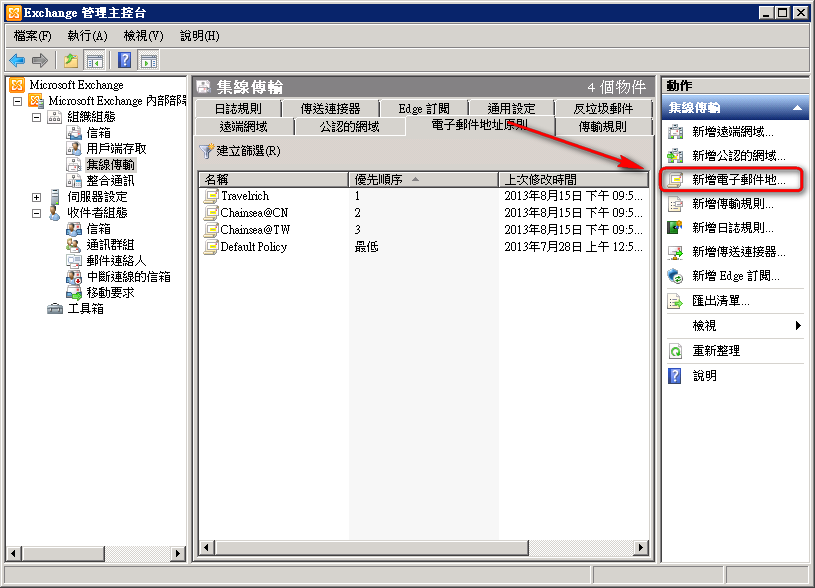The height and width of the screenshot is (588, 815).
Task: Click the 重新整理 action link
Action: click(716, 351)
